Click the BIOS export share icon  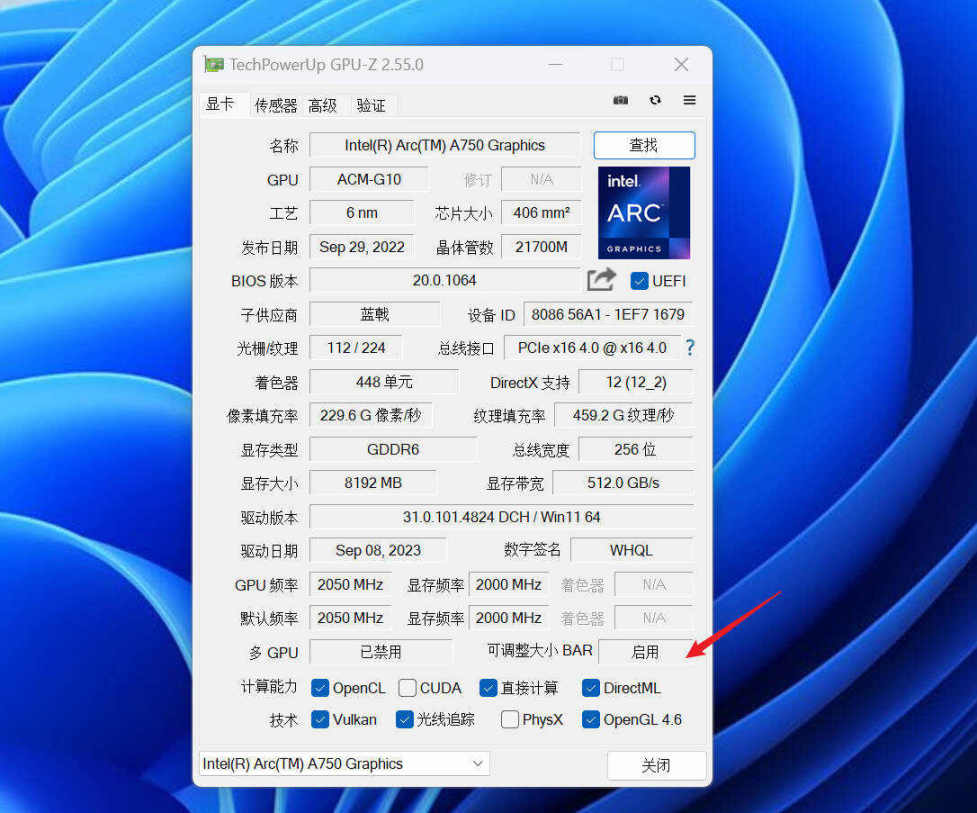[601, 280]
